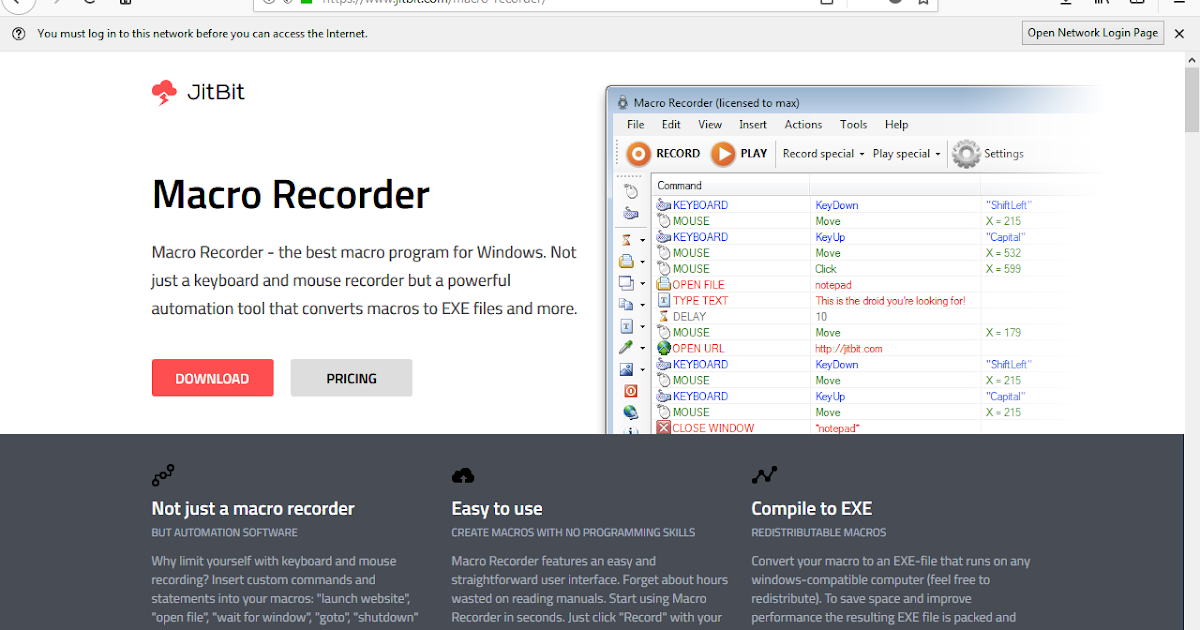The image size is (1200, 630).
Task: Click the PLAY button in toolbar
Action: 739,154
